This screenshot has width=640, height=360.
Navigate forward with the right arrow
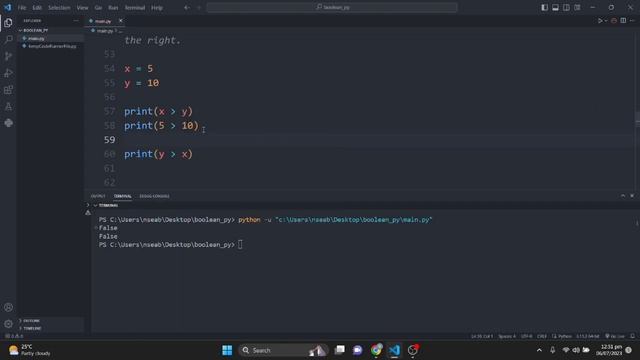(x=199, y=7)
